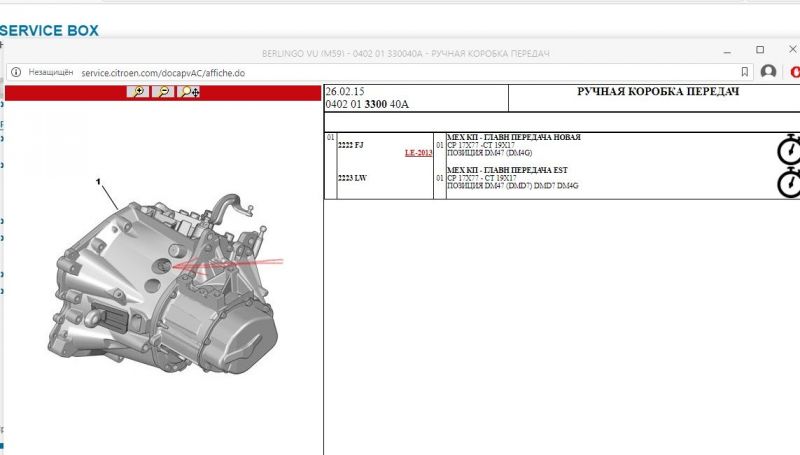Image resolution: width=800 pixels, height=455 pixels.
Task: Click the 'Незащищён' not secure label
Action: [51, 72]
